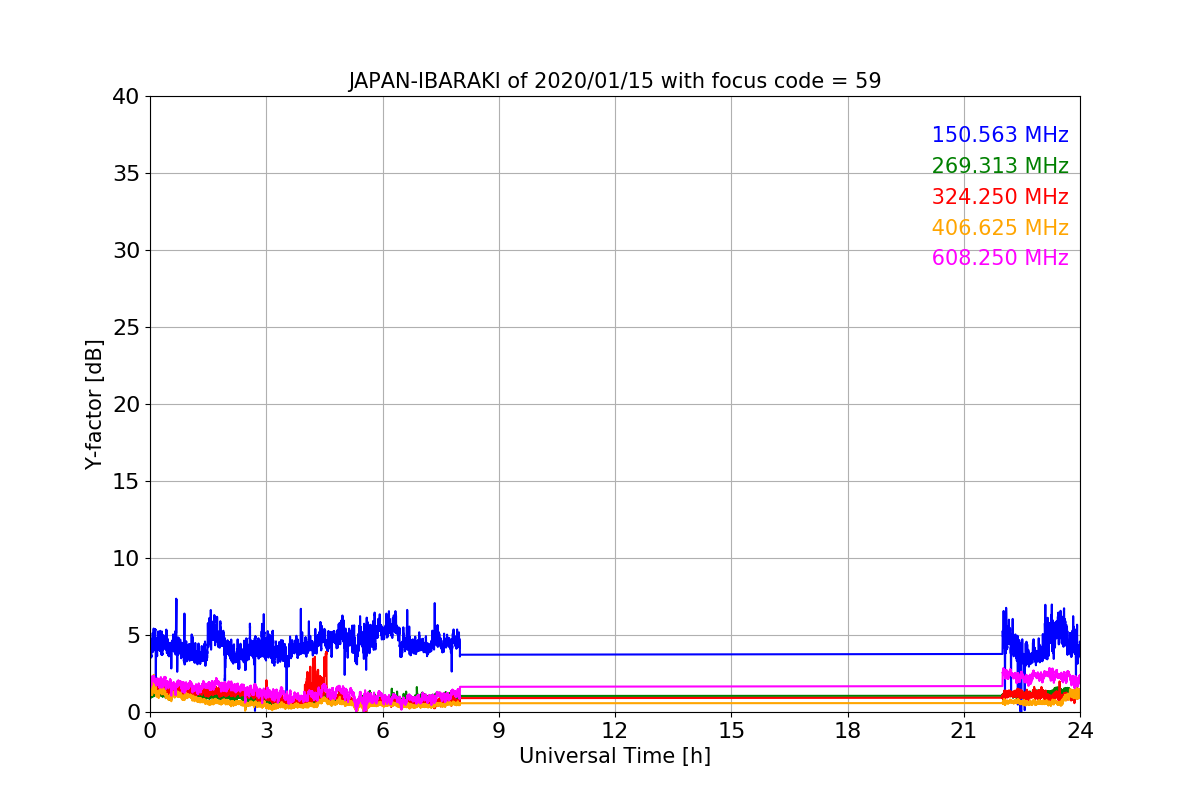Click y-axis tick label 25
1200x800 pixels.
[126, 328]
